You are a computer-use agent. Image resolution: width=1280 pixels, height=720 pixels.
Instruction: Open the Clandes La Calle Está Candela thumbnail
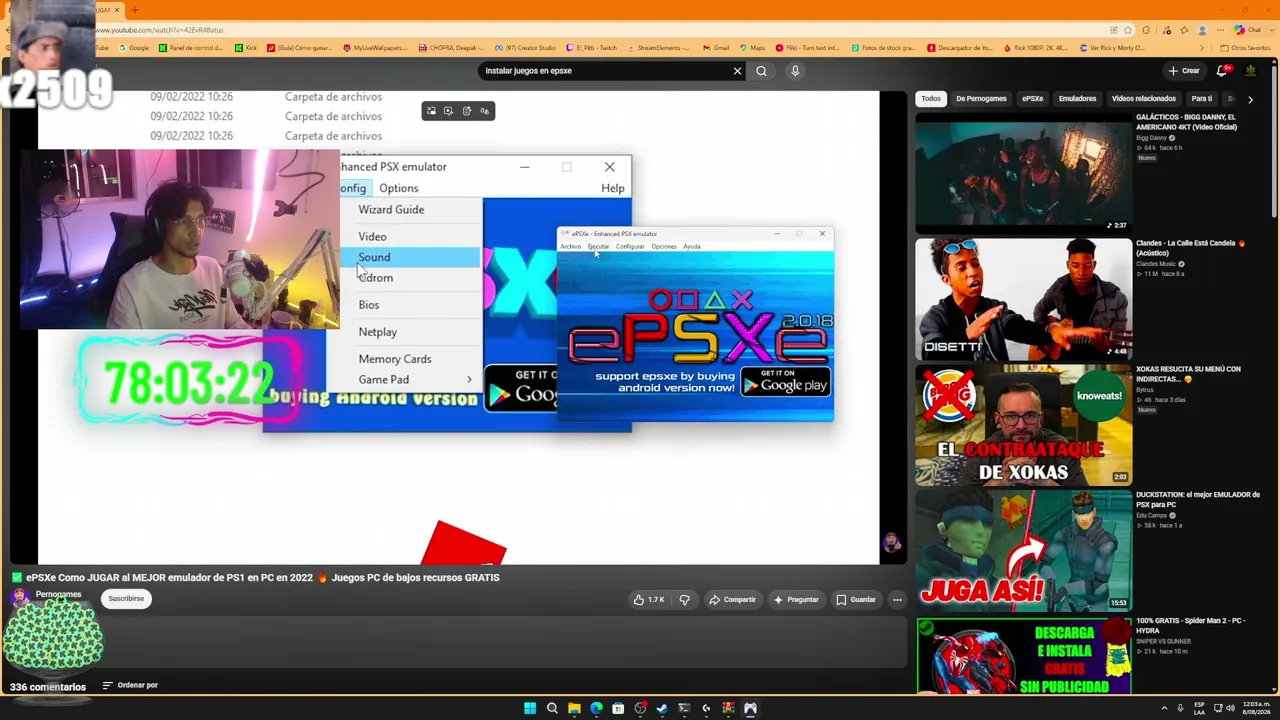pos(1024,298)
